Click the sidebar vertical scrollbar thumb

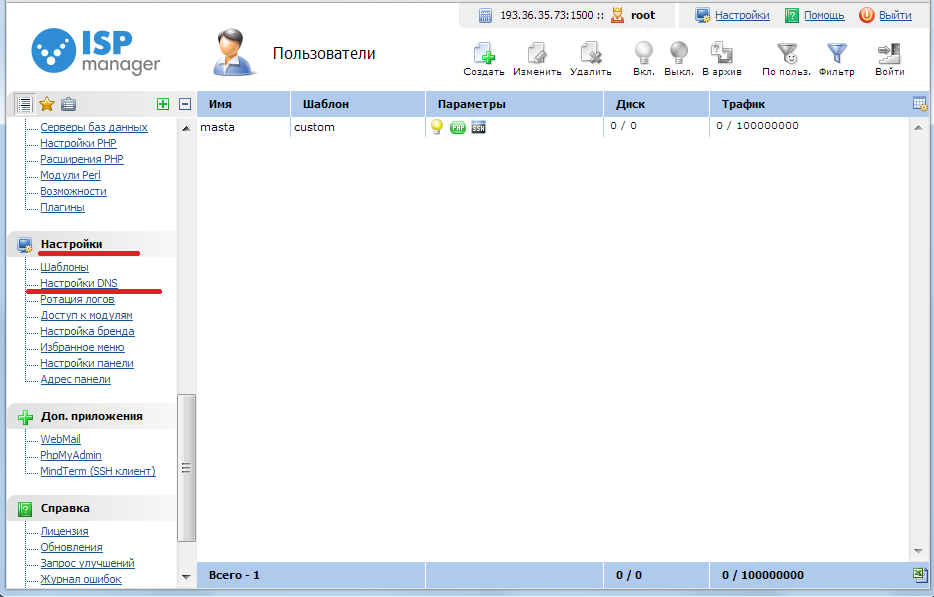(186, 467)
